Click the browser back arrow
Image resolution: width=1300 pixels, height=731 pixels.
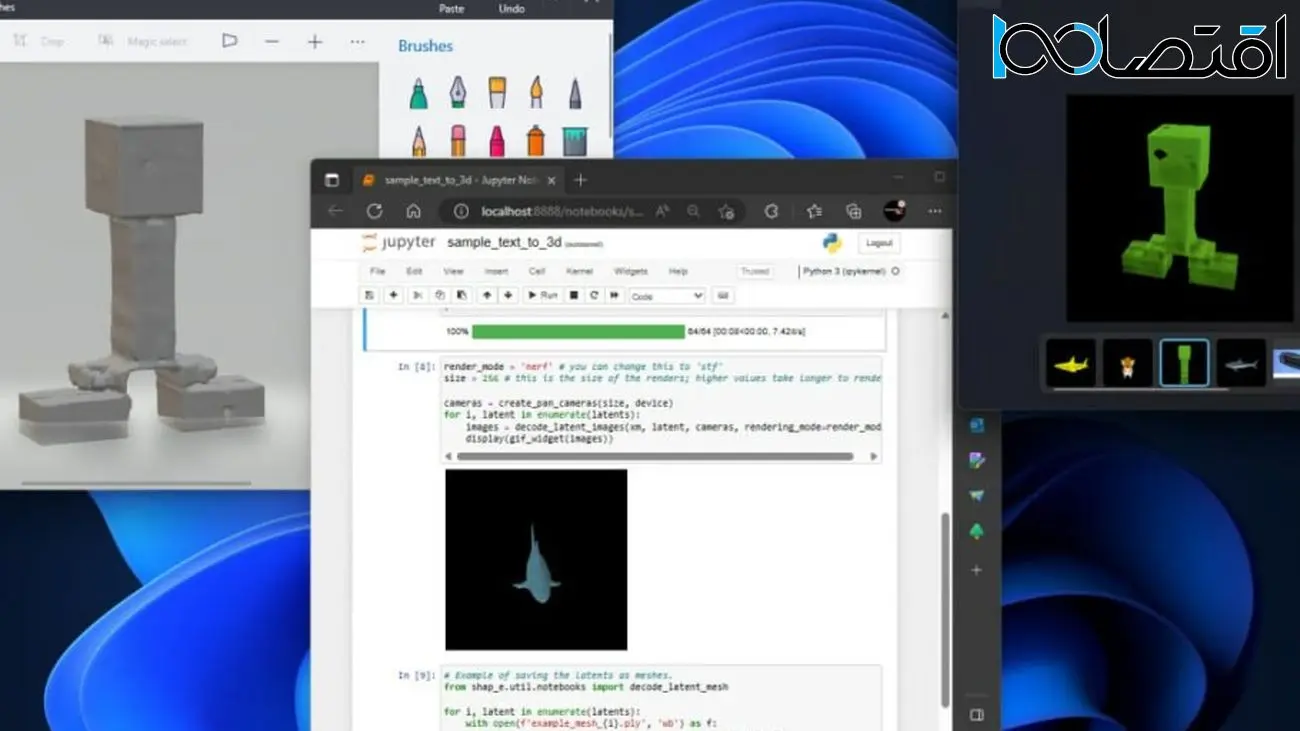tap(335, 211)
